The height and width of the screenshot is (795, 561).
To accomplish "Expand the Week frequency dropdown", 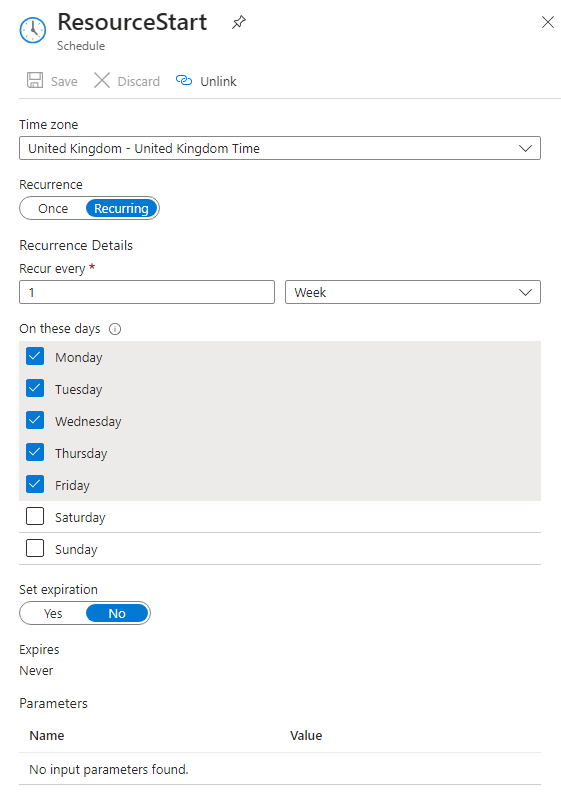I will (x=413, y=292).
